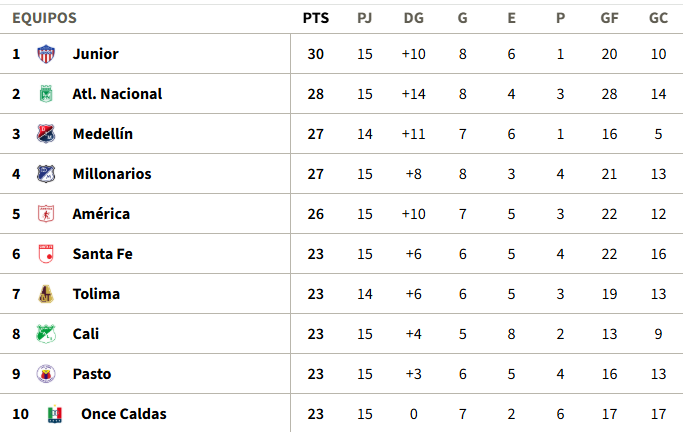
Task: Open the Atl. Nacional team link
Action: click(117, 94)
